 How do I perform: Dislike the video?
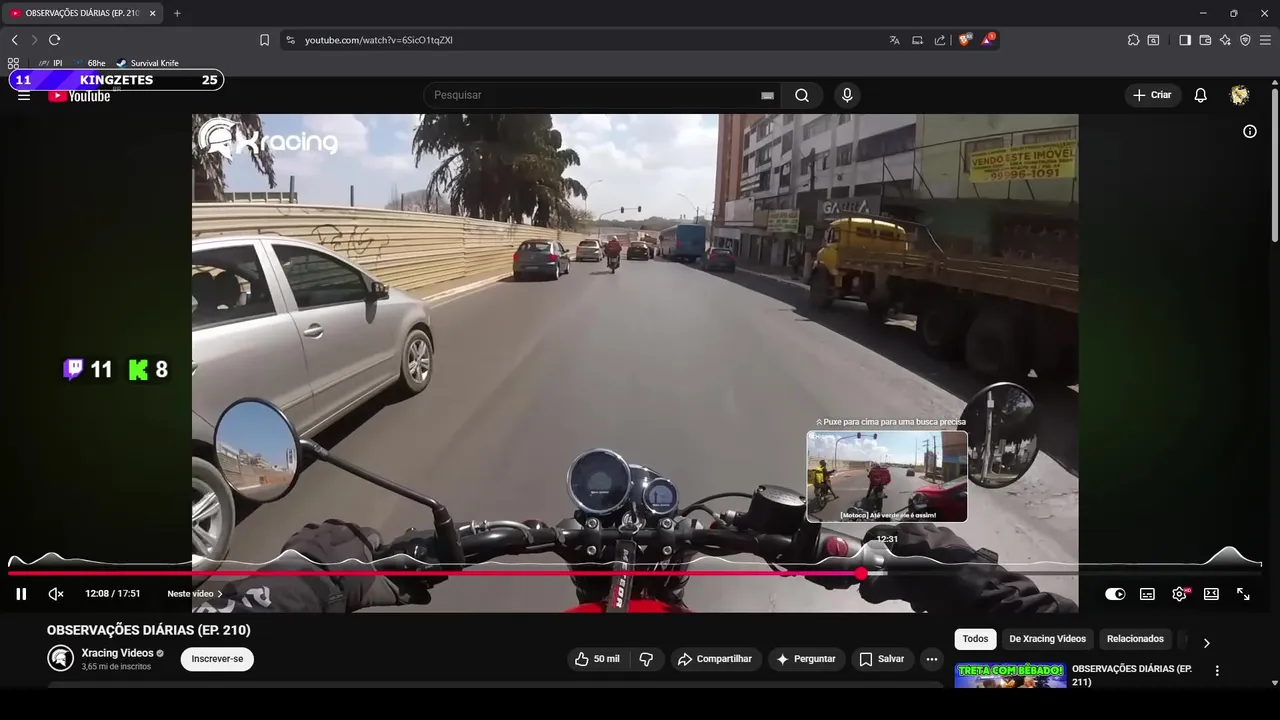646,659
